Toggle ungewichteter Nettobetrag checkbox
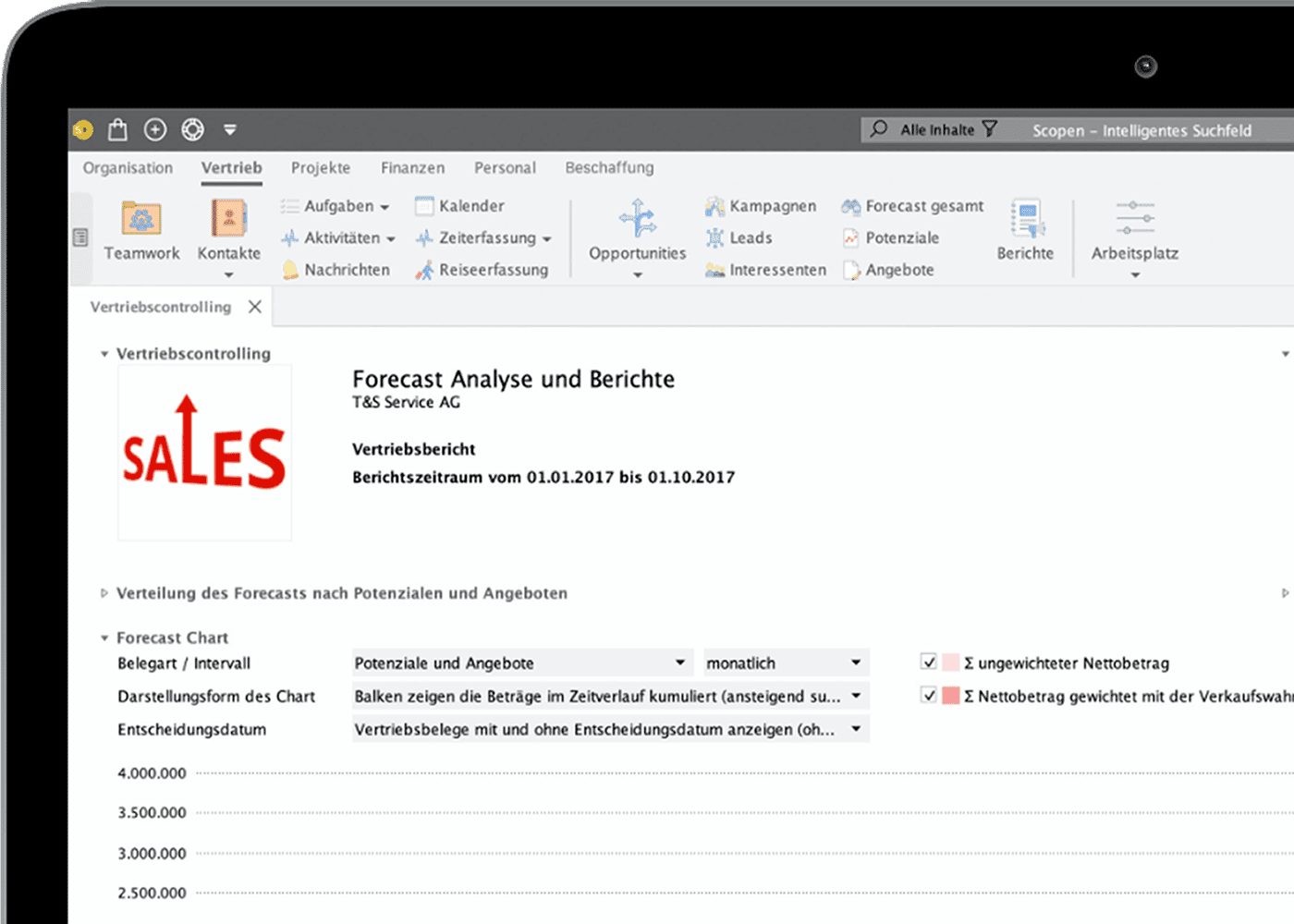 click(x=929, y=662)
